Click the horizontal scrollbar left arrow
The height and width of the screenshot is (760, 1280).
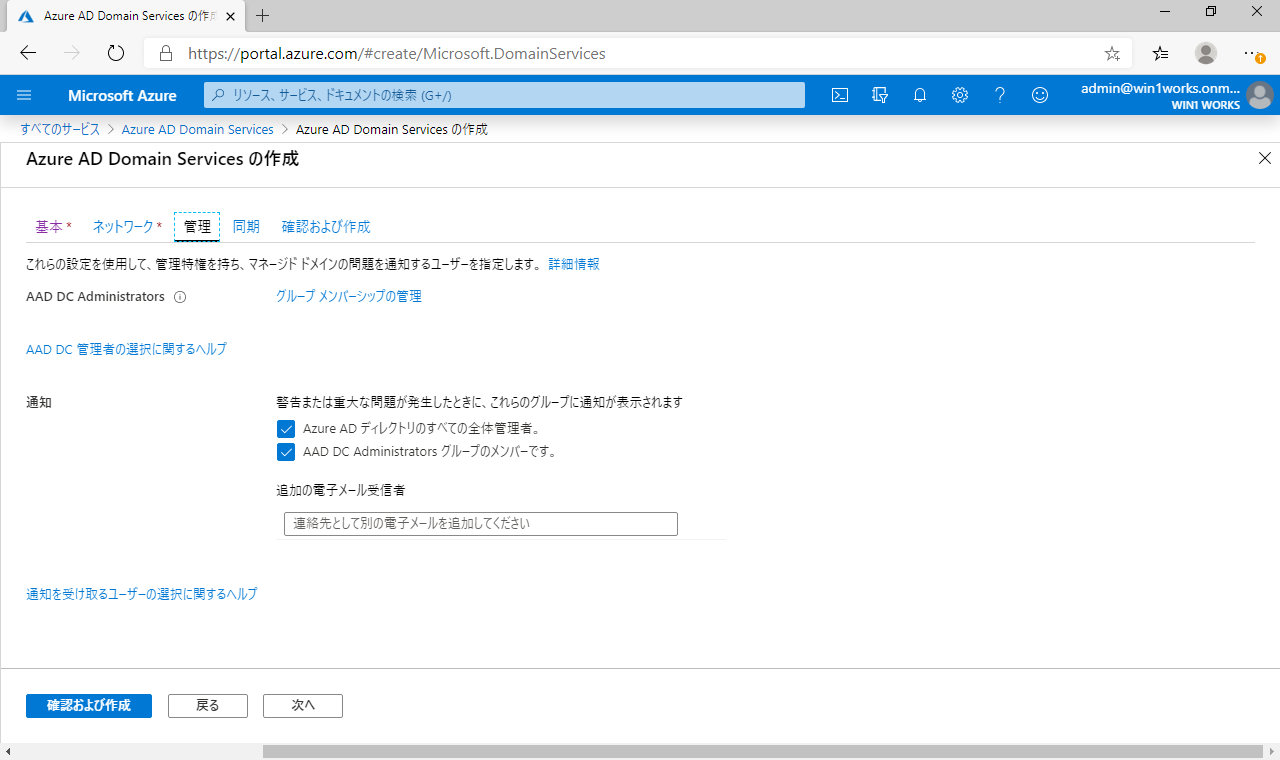(8, 751)
